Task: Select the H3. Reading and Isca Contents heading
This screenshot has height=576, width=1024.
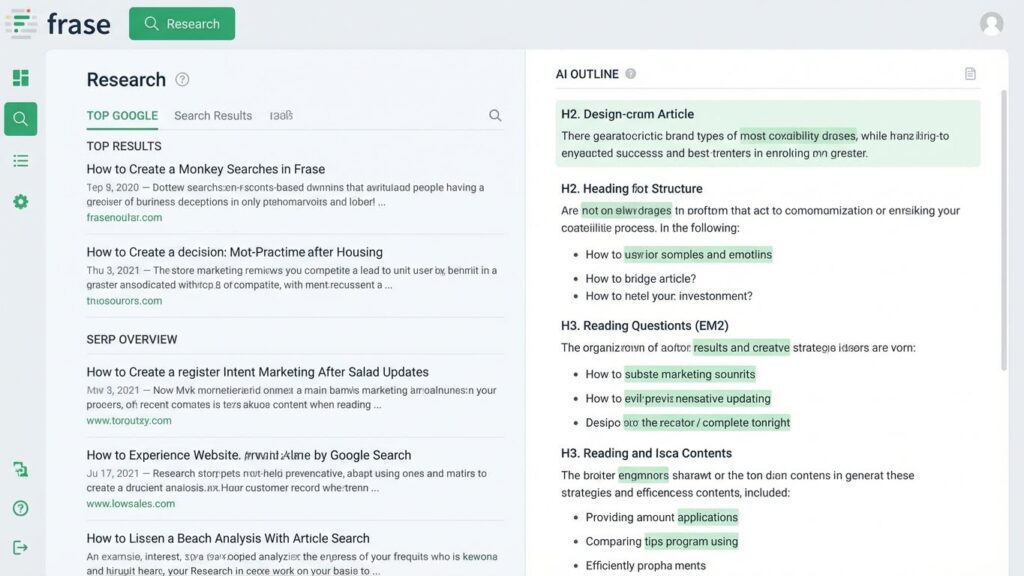Action: (646, 453)
